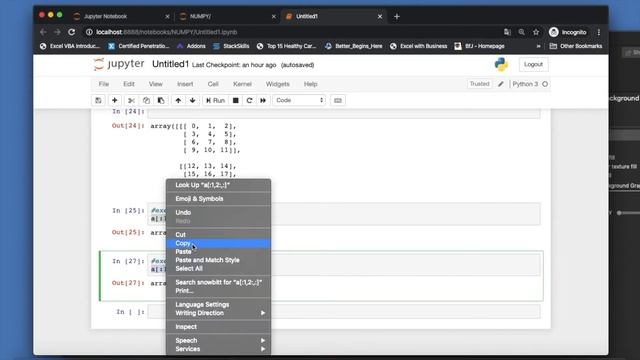
Task: Open Language Settings in context menu
Action: (218, 304)
